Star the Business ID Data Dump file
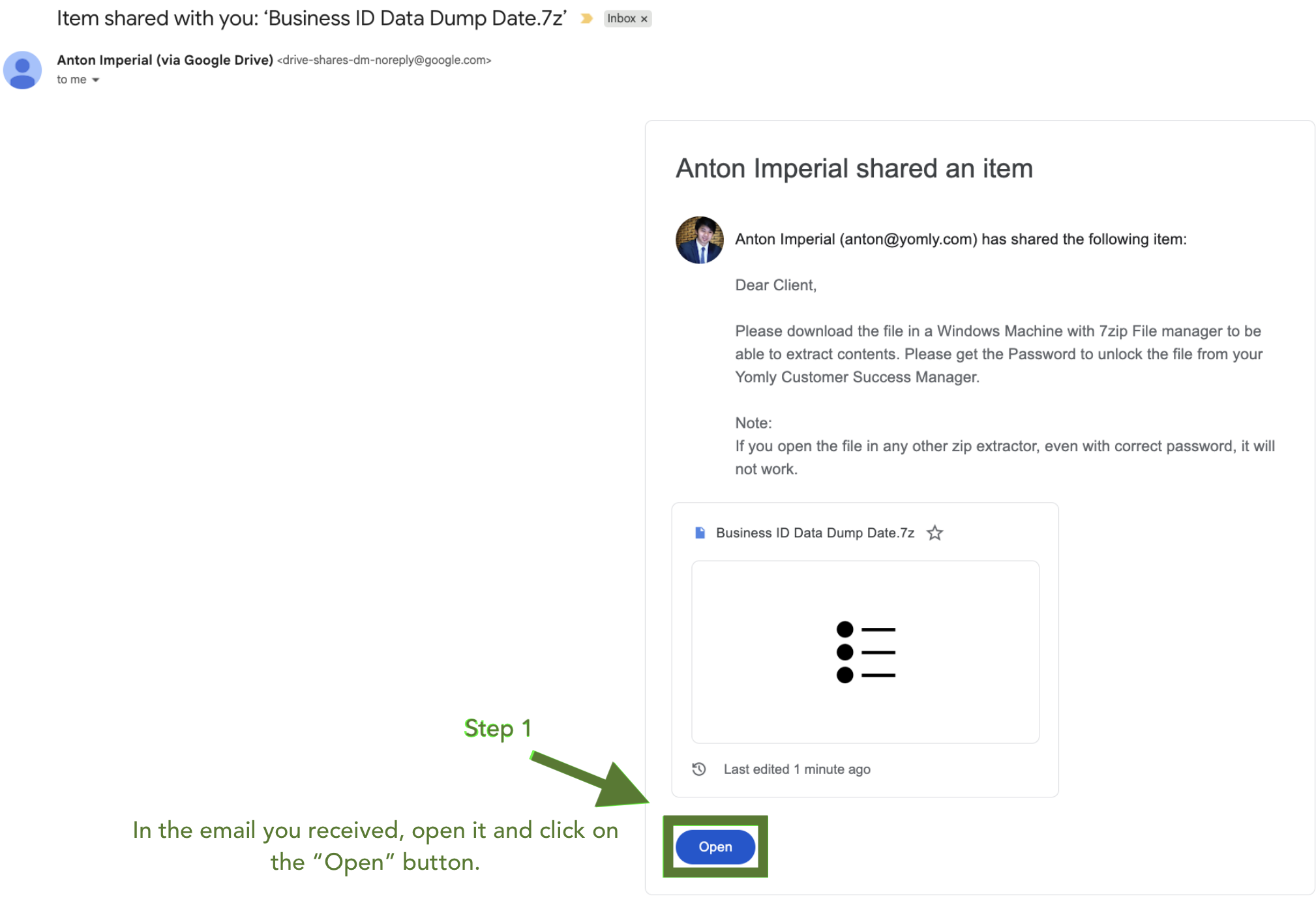Screen dimensions: 1316x905 (935, 533)
